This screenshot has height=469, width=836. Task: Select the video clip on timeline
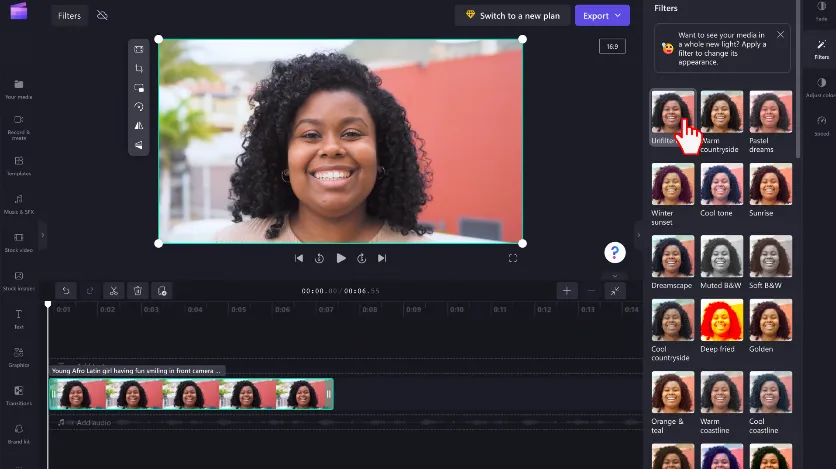coord(191,394)
